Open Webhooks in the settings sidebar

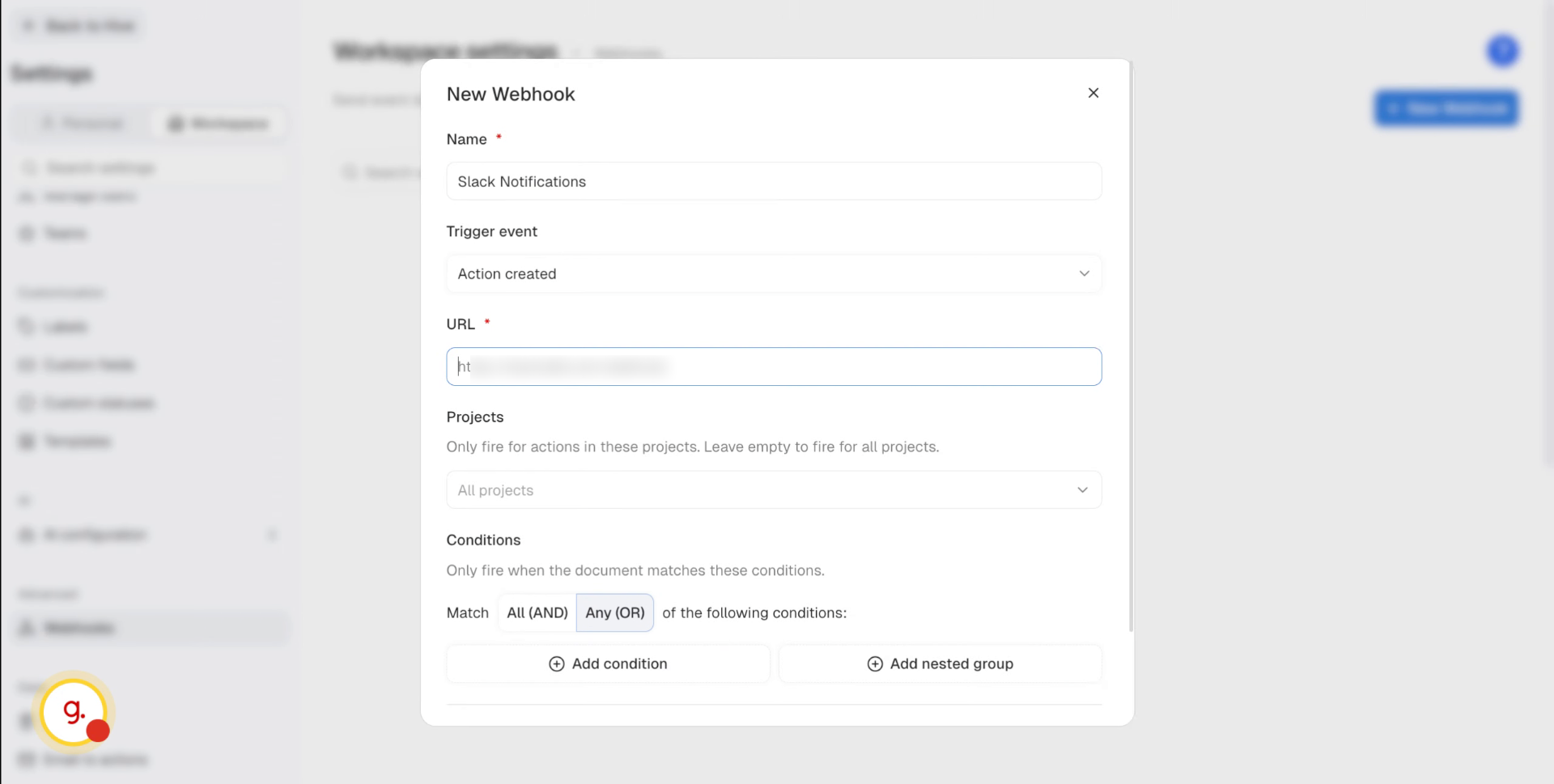coord(151,628)
